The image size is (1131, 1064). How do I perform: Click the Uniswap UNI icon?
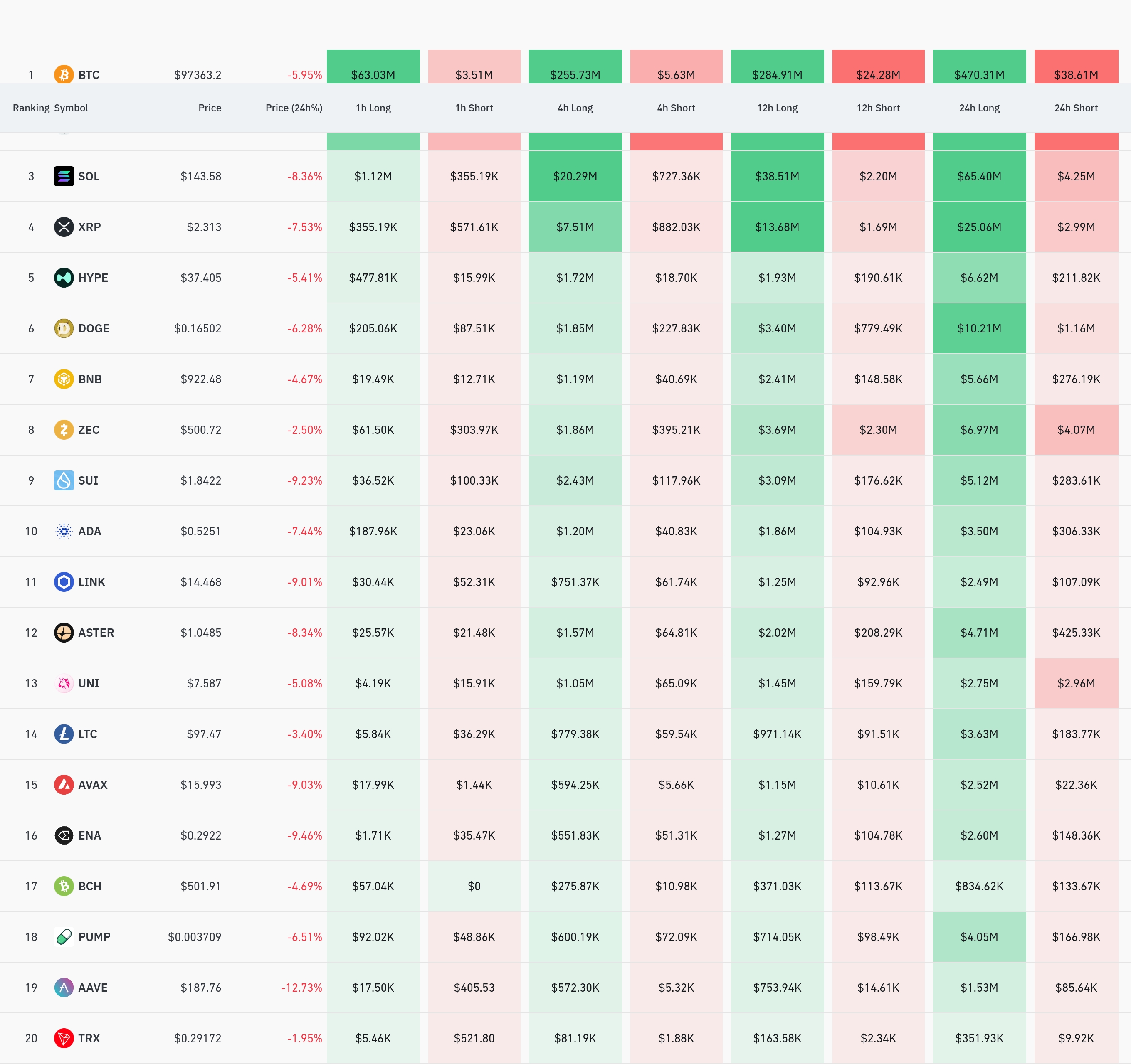coord(64,683)
